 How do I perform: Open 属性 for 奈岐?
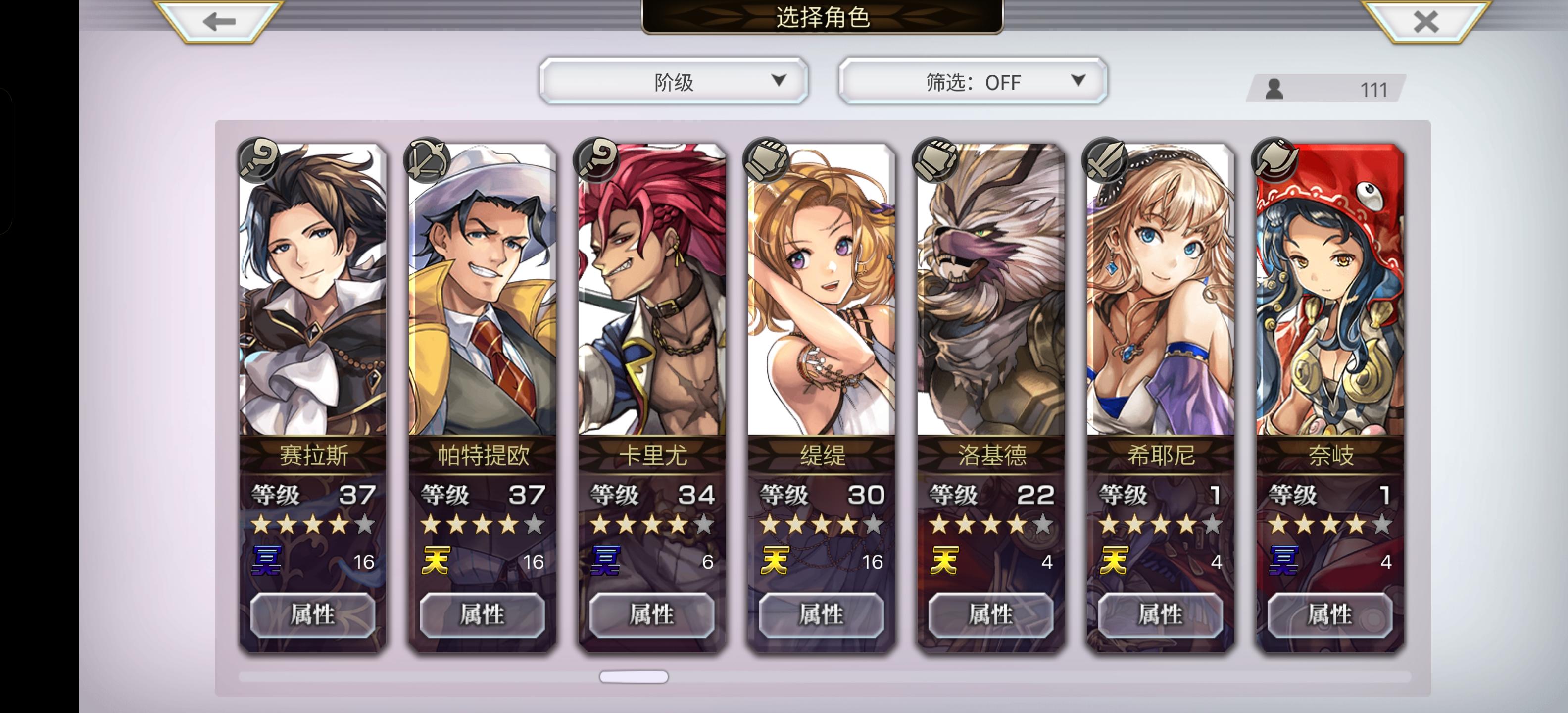(x=1329, y=614)
